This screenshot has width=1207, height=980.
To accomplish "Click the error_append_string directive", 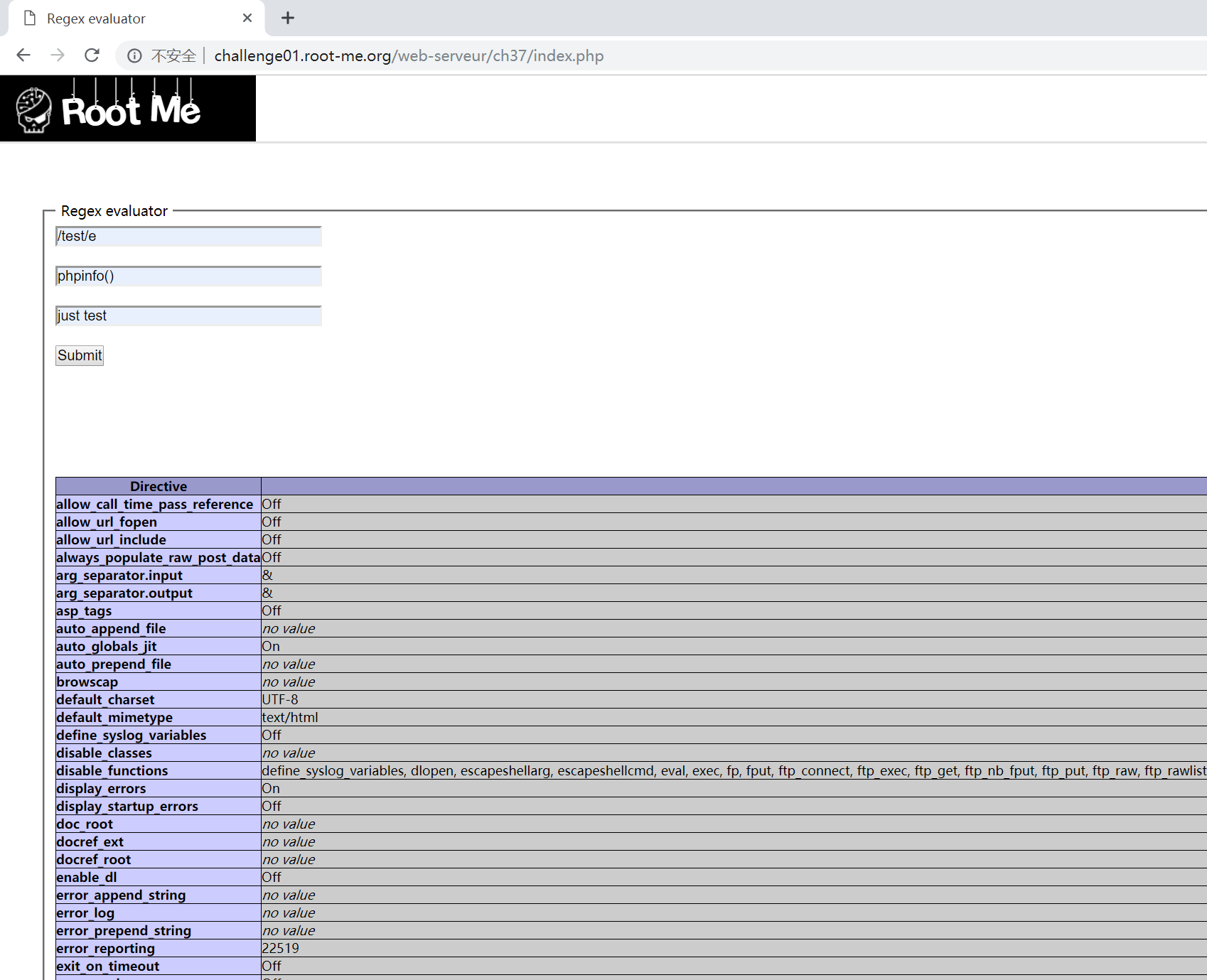I will (121, 895).
